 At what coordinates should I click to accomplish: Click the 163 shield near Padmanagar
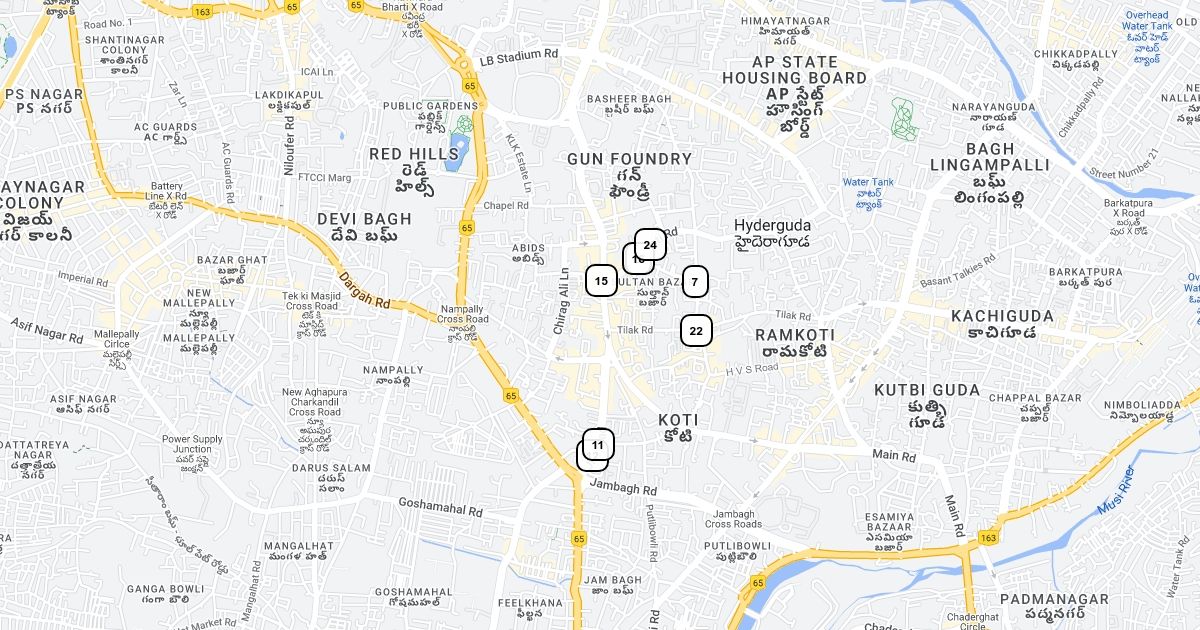(x=989, y=538)
